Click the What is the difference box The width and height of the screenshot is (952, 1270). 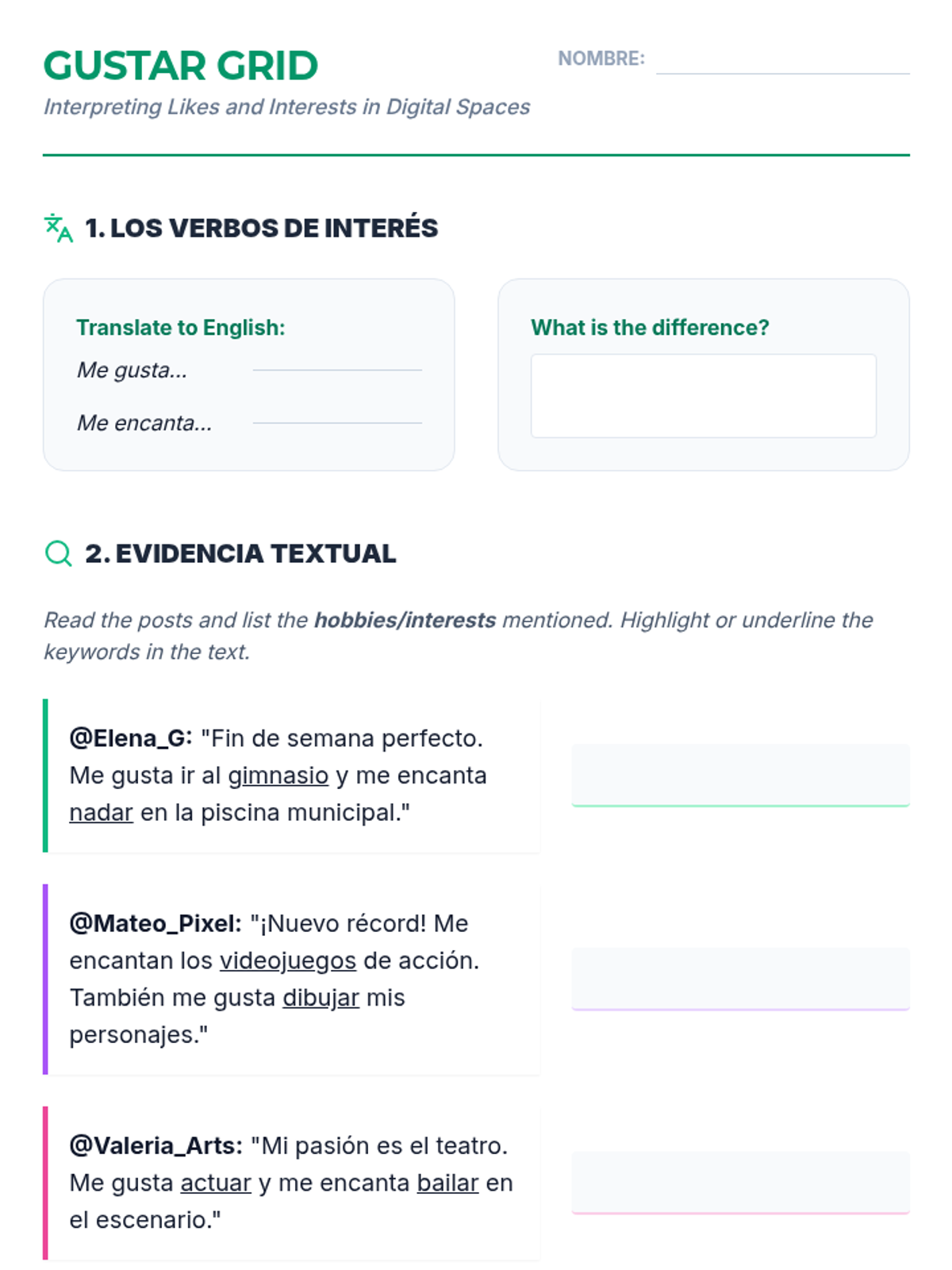click(703, 396)
